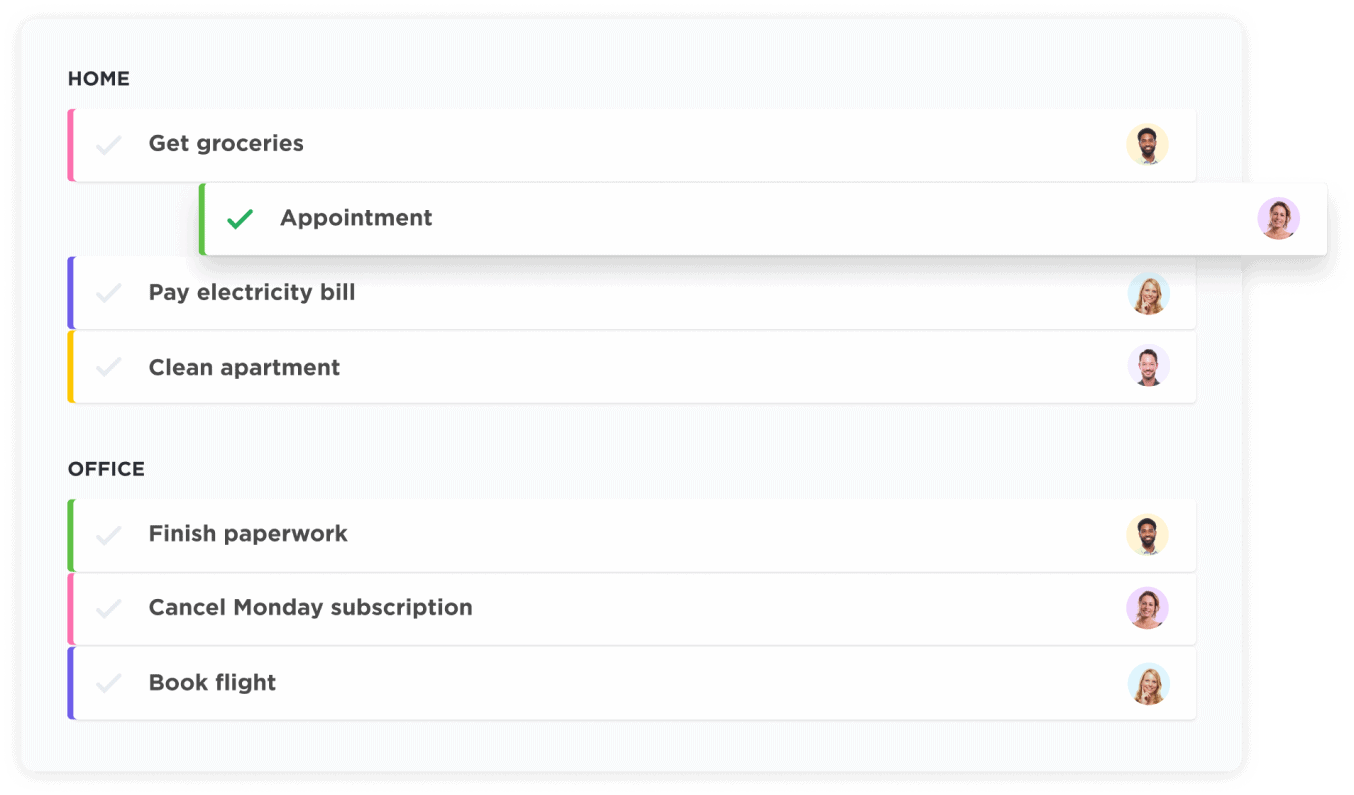Click the avatar on Book flight task
This screenshot has height=795, width=1354.
[1148, 684]
